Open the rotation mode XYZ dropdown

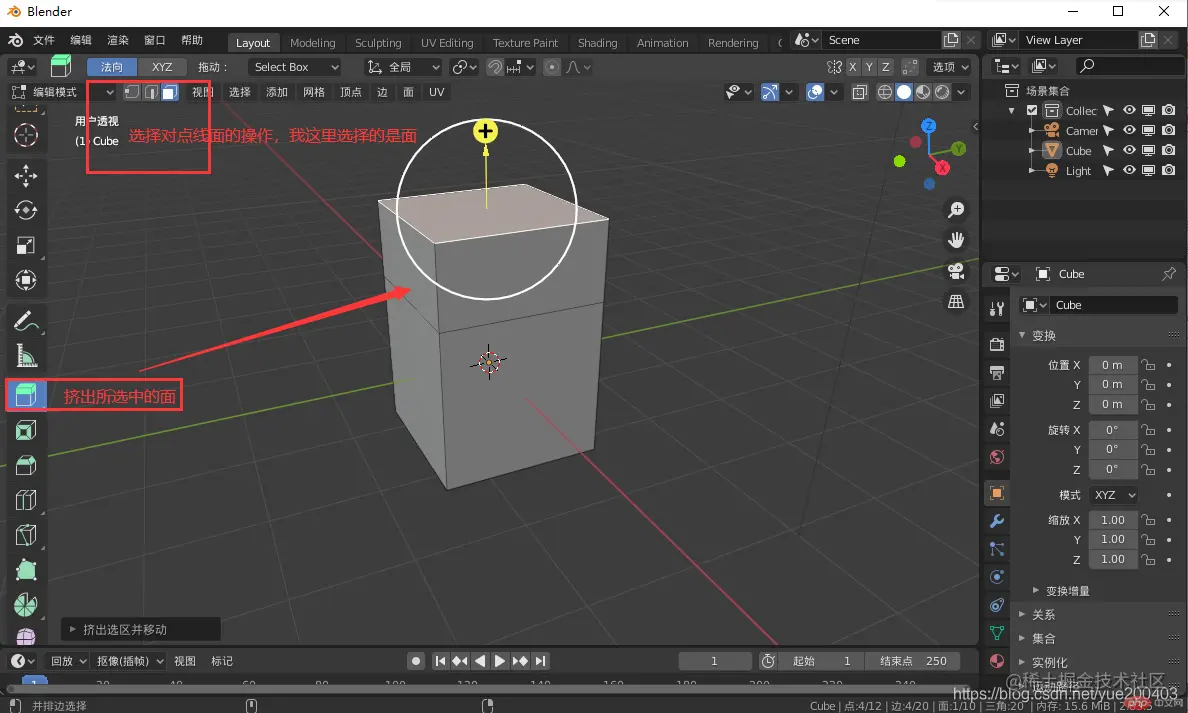pos(1114,495)
